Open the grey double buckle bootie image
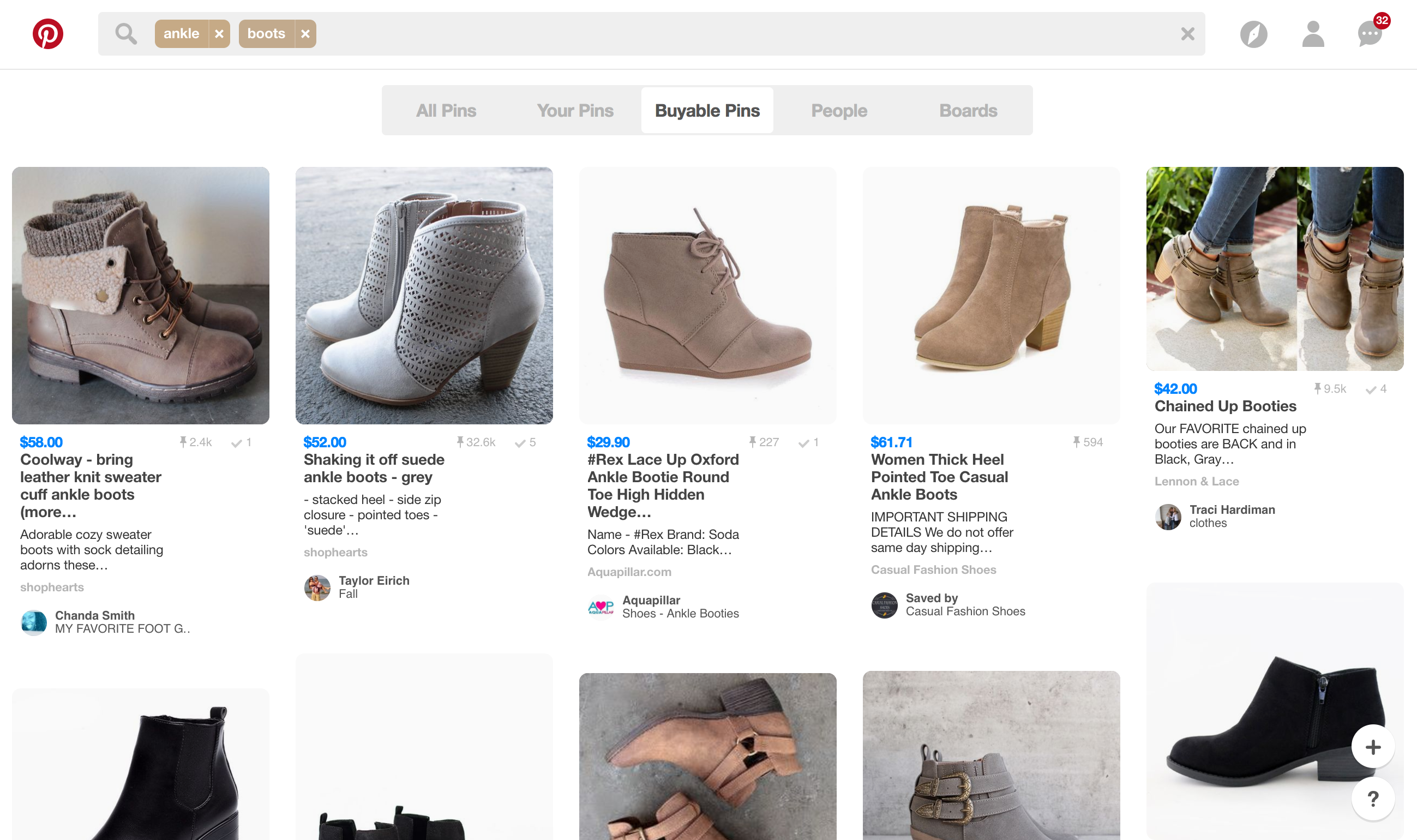Screen dimensions: 1417x840 [x=991, y=755]
